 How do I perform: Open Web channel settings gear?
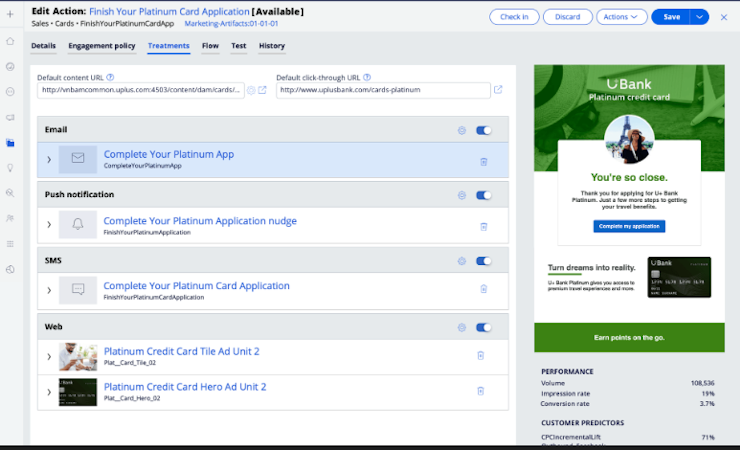pyautogui.click(x=462, y=327)
